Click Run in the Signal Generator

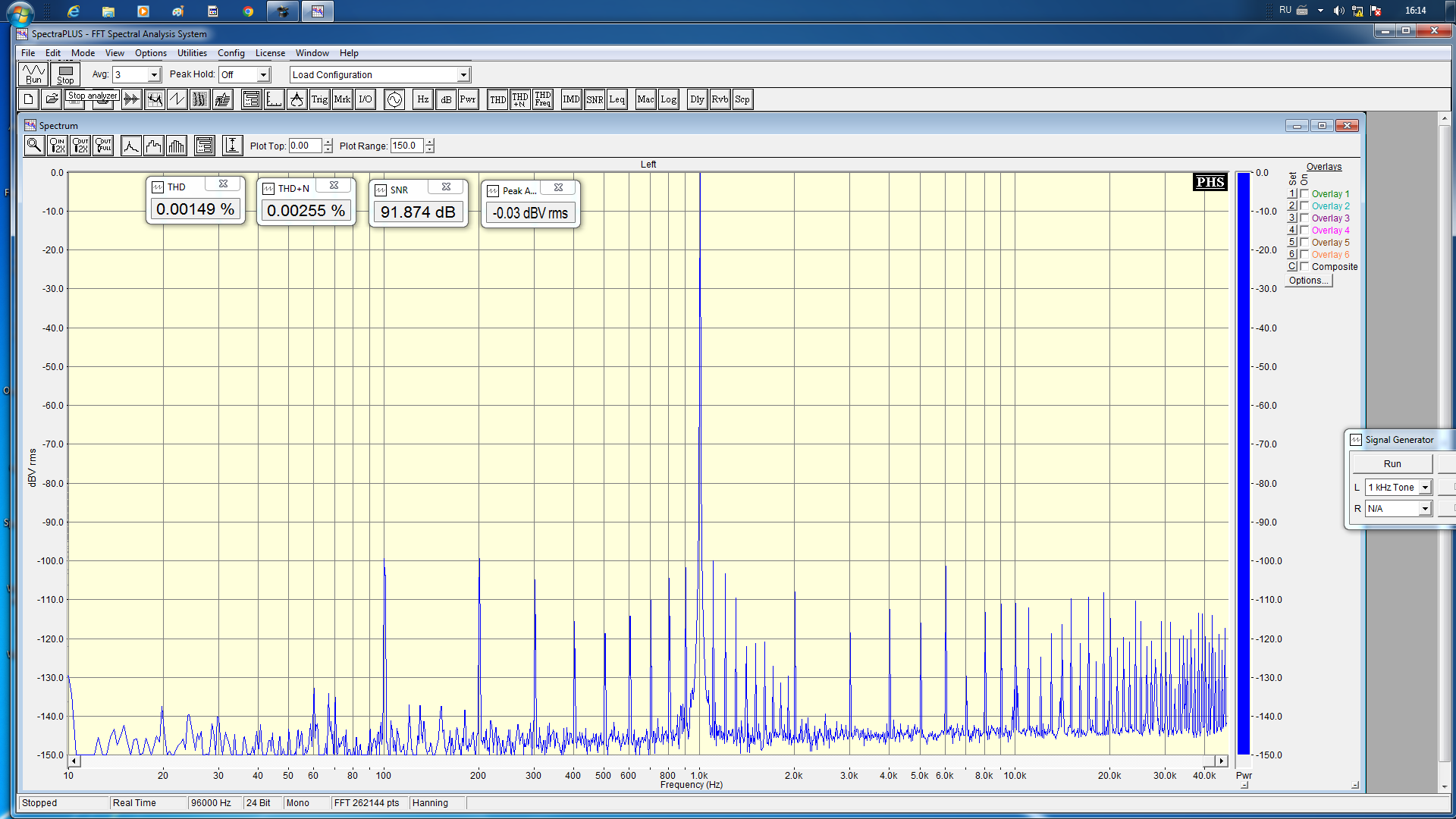click(1392, 463)
